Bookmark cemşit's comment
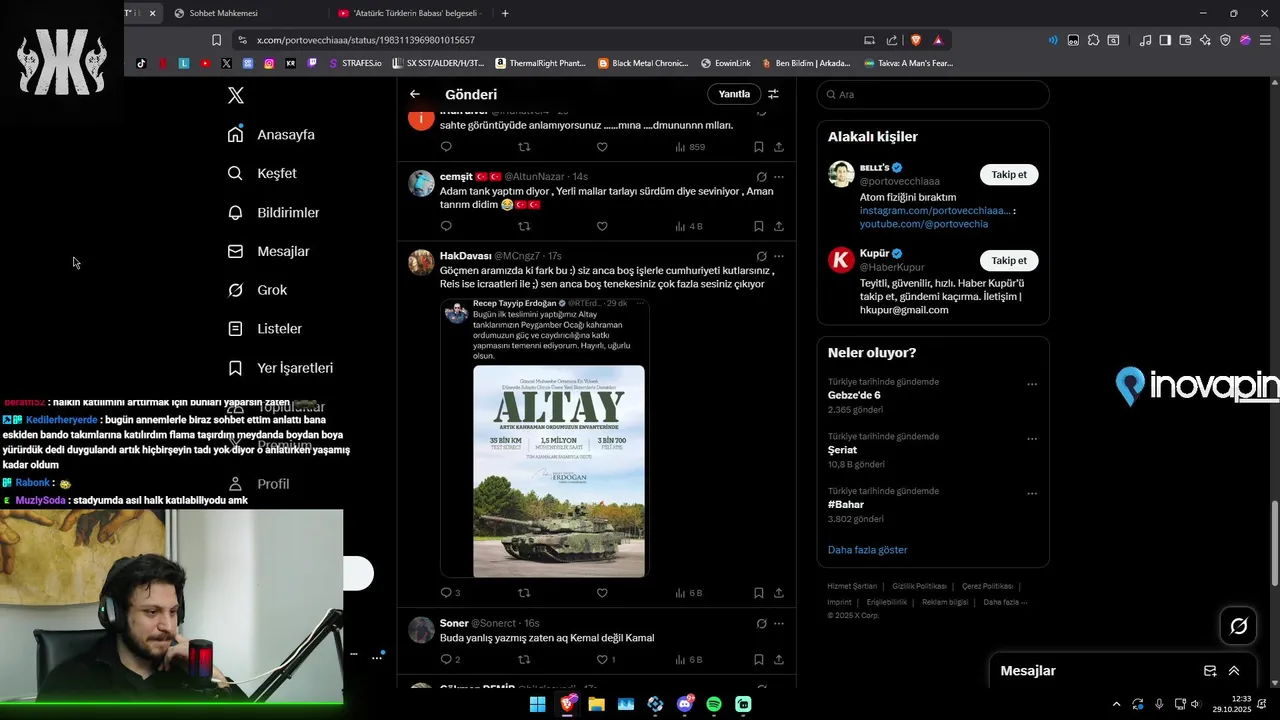1280x720 pixels. 759,226
